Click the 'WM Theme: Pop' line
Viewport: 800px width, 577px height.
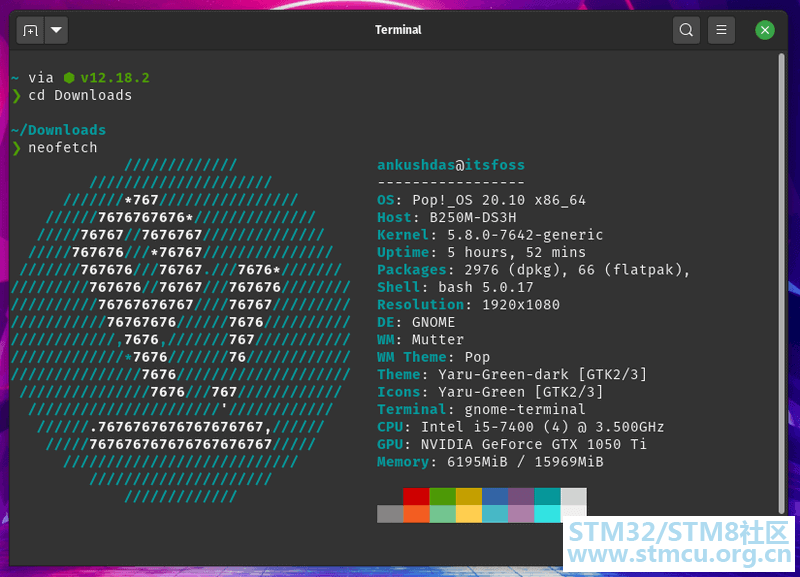[434, 357]
